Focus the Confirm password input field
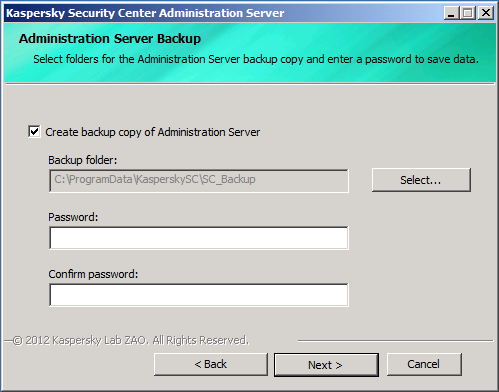The width and height of the screenshot is (499, 392). click(x=199, y=295)
